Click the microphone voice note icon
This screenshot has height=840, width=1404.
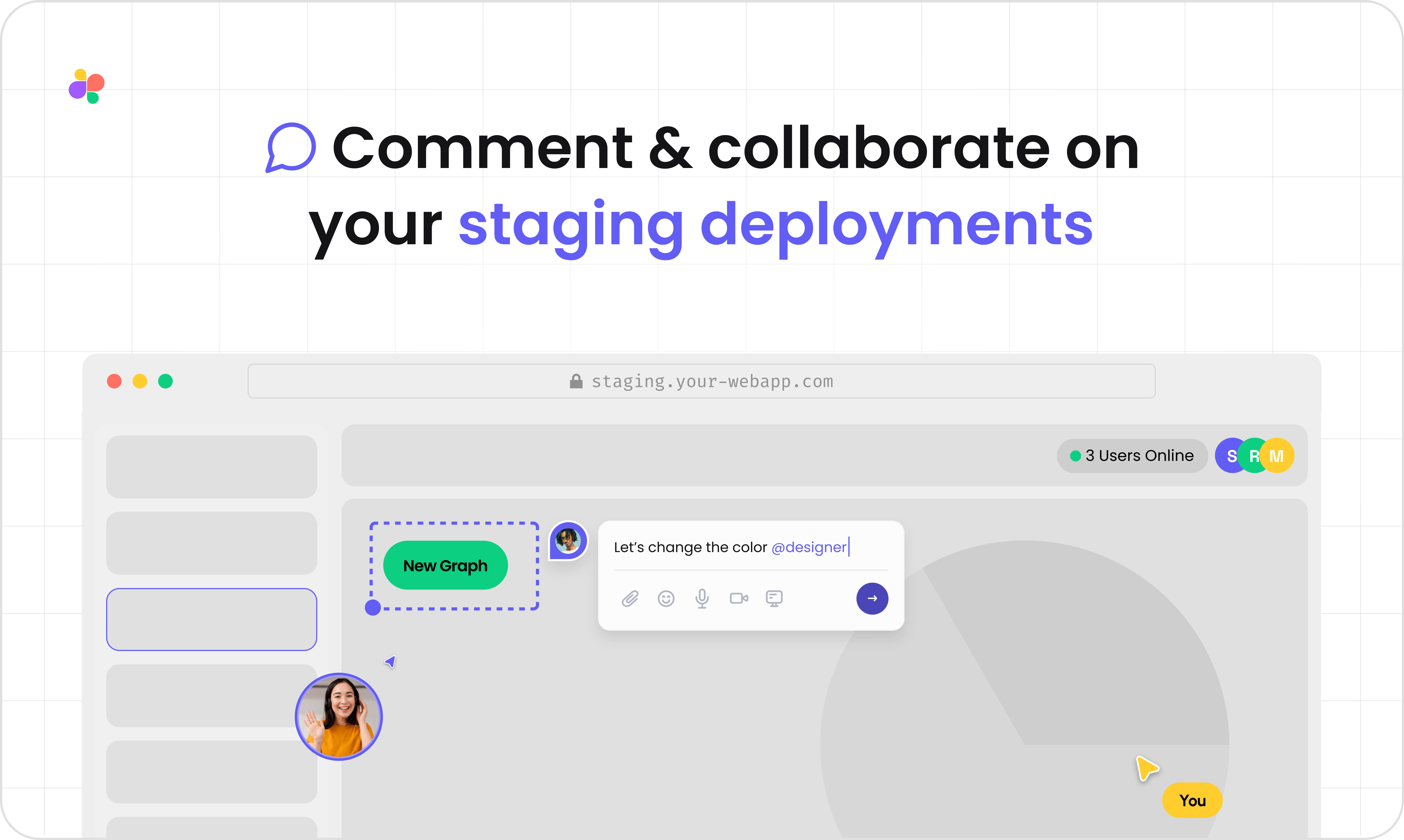coord(702,598)
